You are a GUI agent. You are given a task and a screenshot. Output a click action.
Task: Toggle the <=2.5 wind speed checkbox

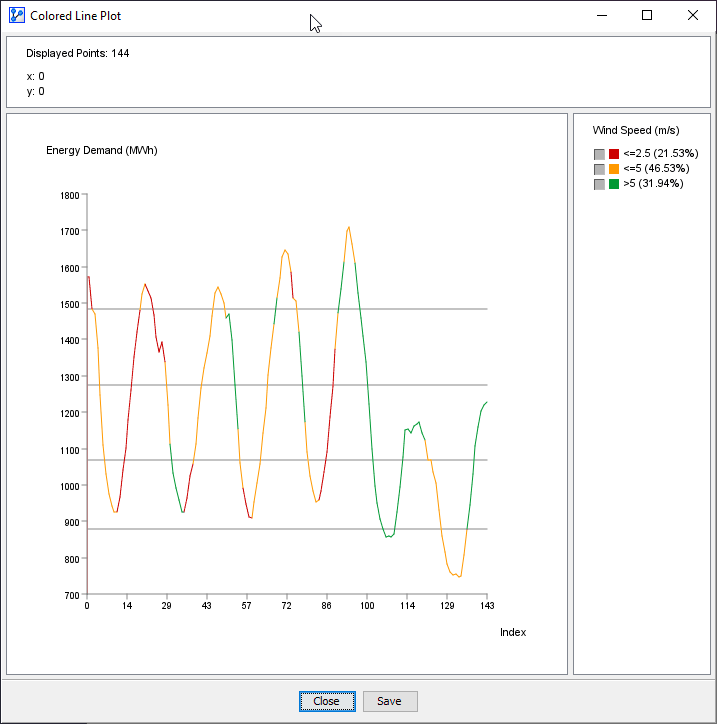pyautogui.click(x=599, y=154)
